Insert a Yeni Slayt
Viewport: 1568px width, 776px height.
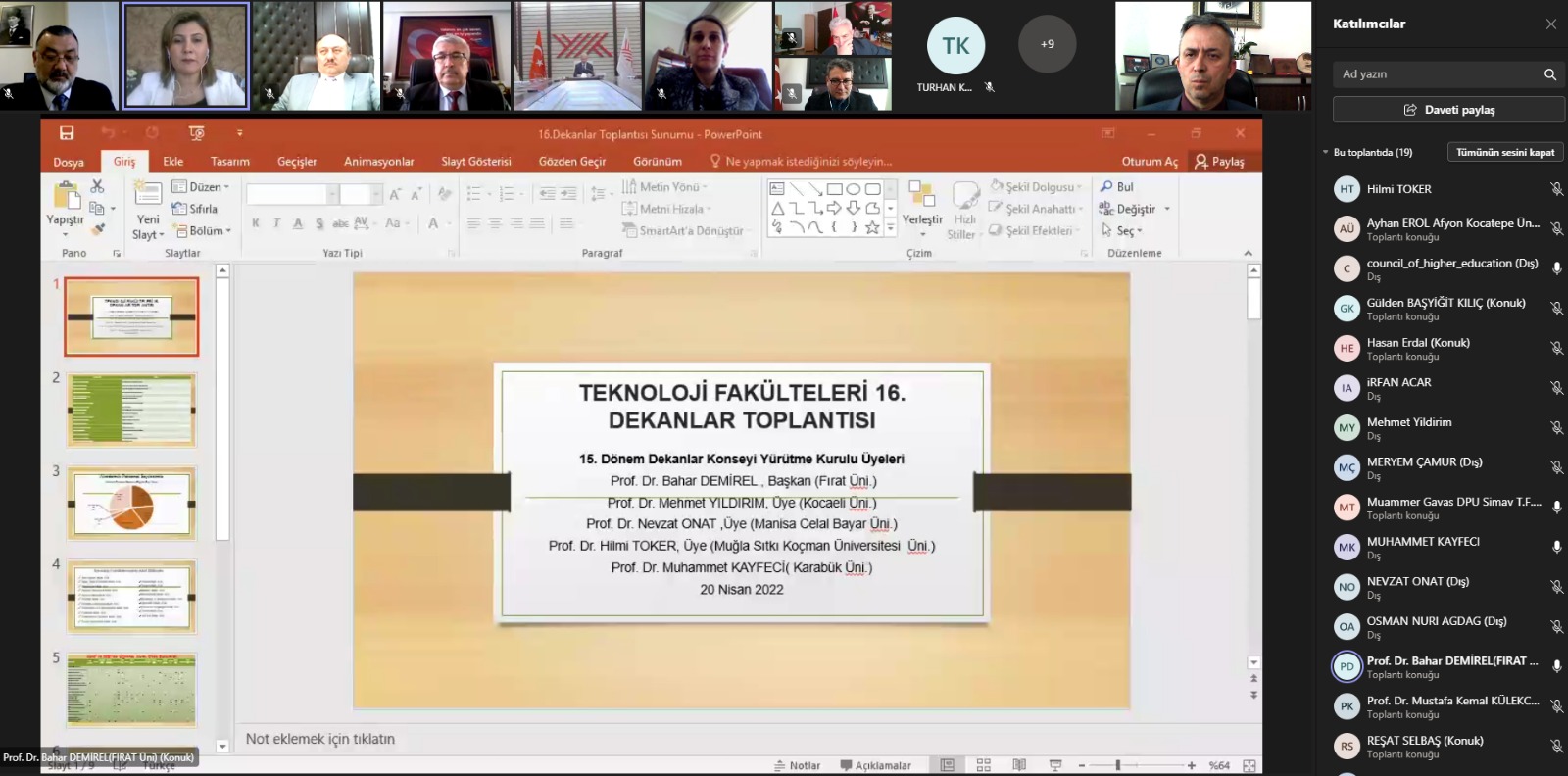[x=148, y=210]
